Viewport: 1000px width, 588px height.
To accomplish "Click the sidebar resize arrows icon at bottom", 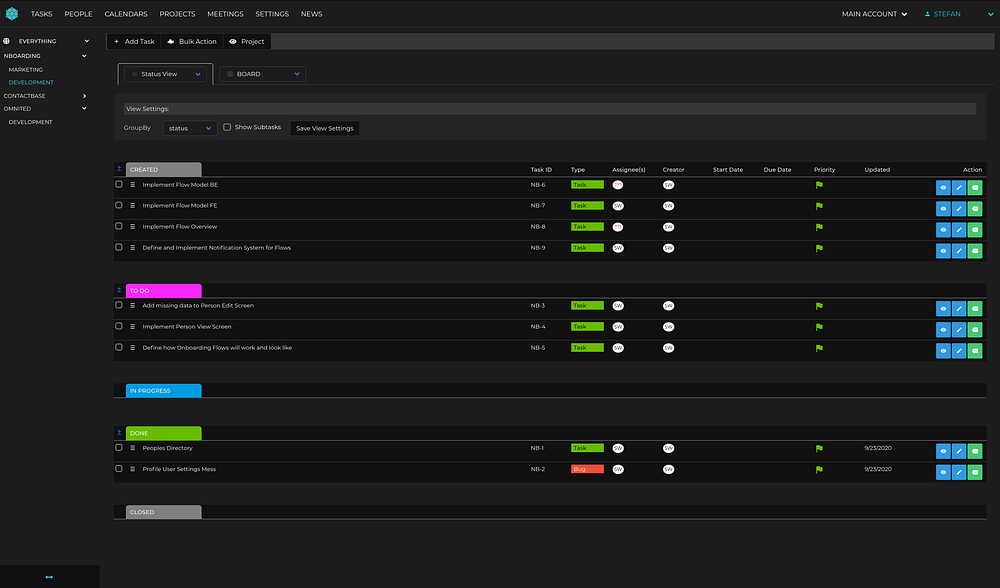I will click(49, 577).
